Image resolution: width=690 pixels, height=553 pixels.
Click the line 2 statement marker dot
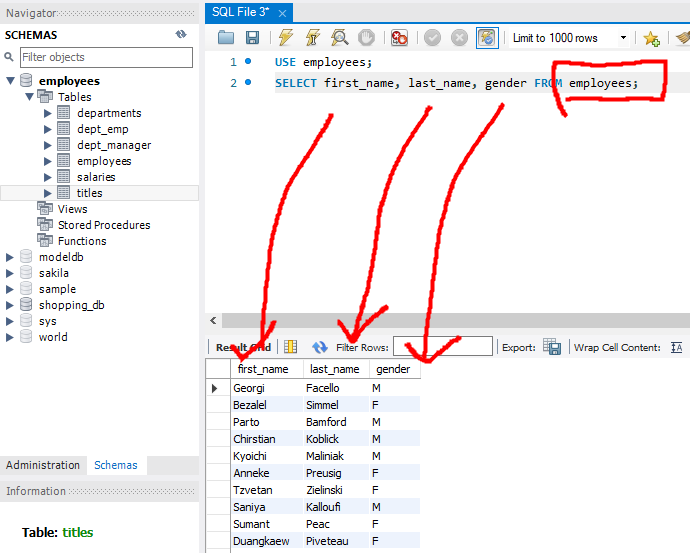click(x=248, y=82)
